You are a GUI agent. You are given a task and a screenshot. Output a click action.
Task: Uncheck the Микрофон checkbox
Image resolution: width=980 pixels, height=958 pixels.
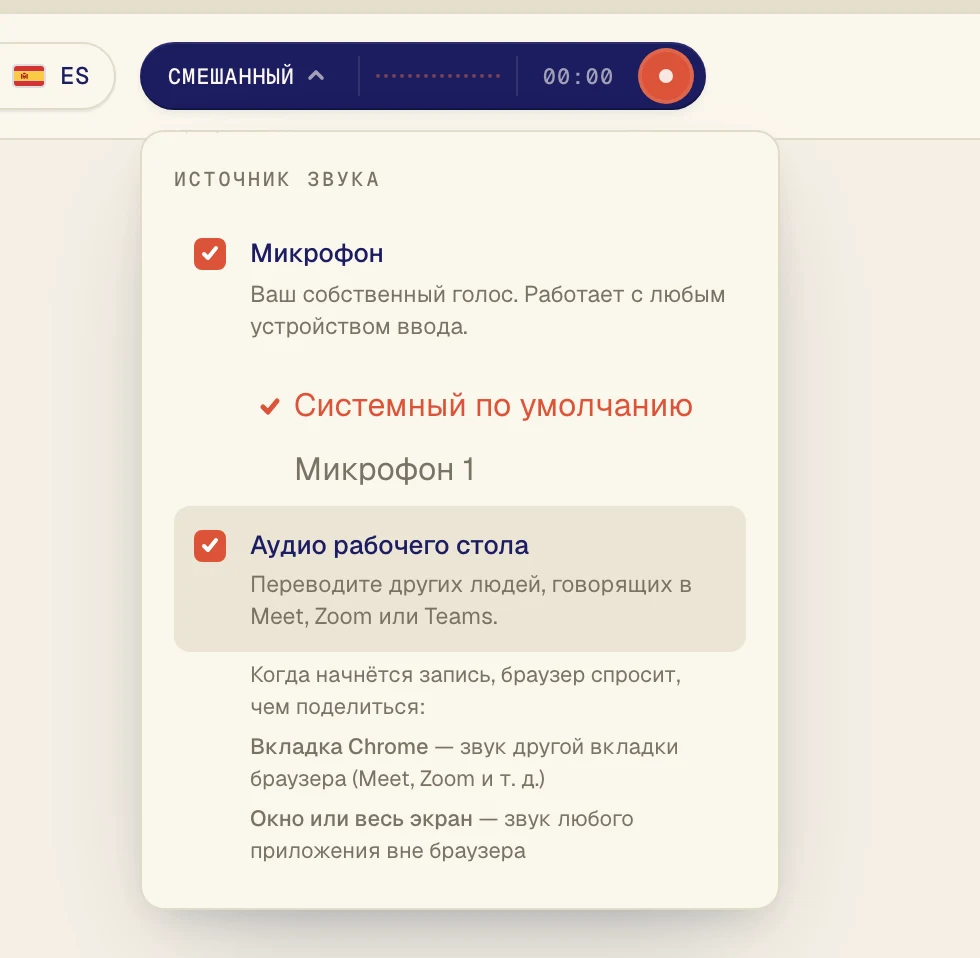[x=210, y=254]
